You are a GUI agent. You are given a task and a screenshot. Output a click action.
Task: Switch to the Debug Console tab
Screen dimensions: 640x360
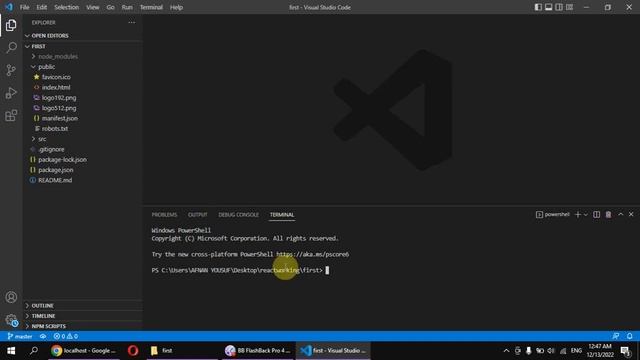click(238, 215)
